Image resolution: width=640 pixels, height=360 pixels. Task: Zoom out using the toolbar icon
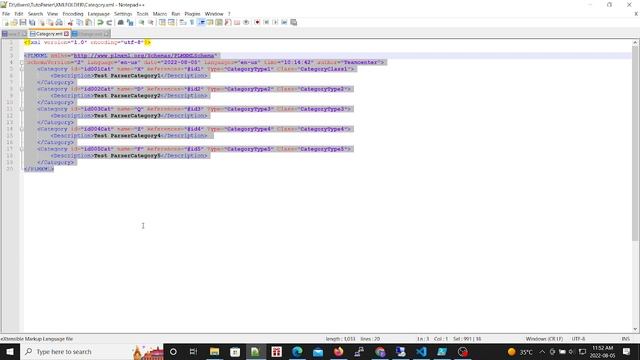(x=151, y=22)
